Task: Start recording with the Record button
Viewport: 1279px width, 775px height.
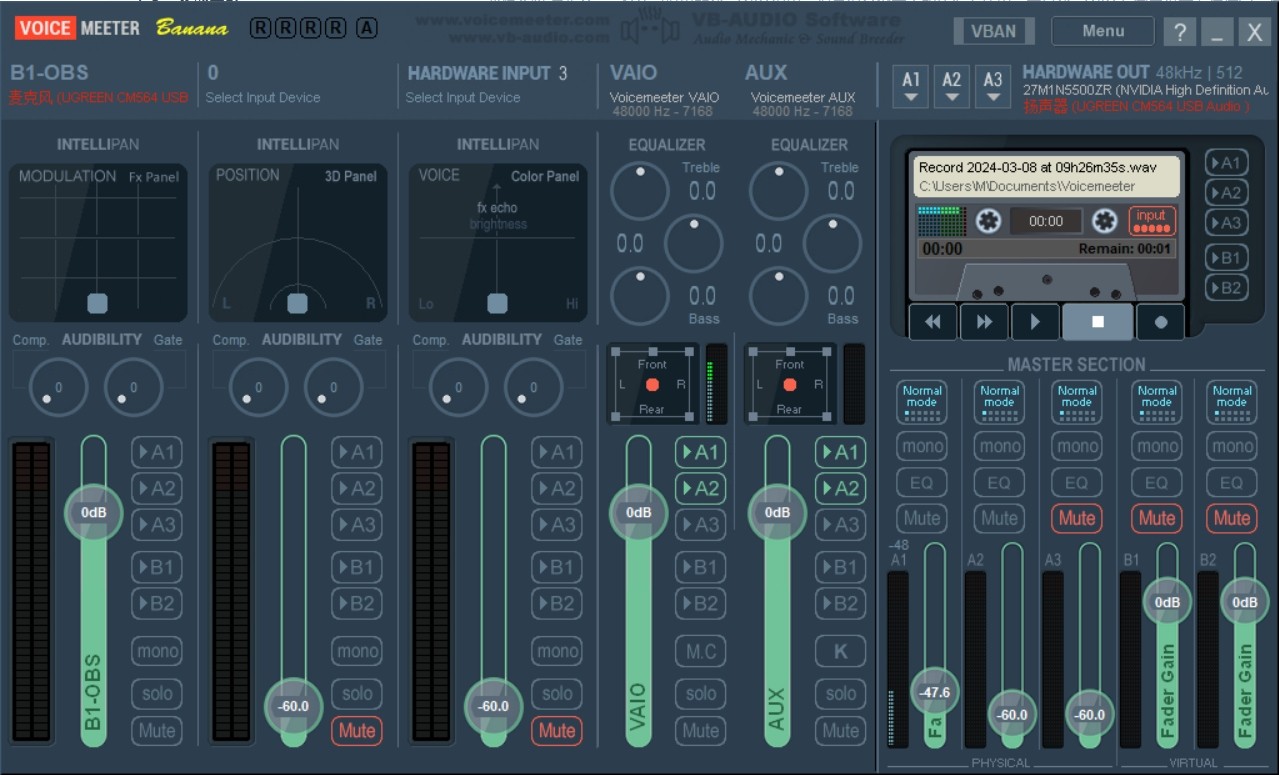Action: coord(1160,322)
